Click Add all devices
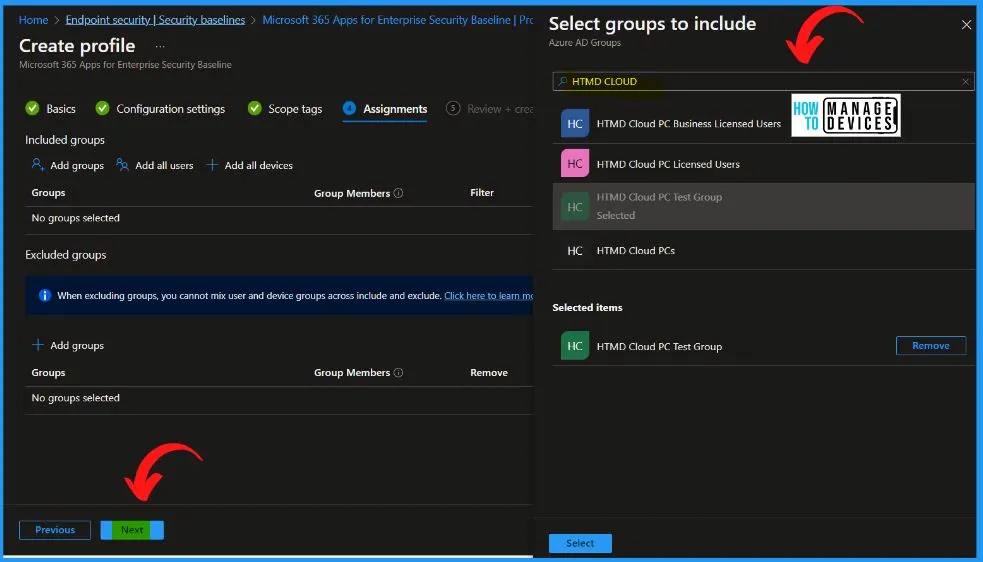The height and width of the screenshot is (562, 983). (x=250, y=166)
